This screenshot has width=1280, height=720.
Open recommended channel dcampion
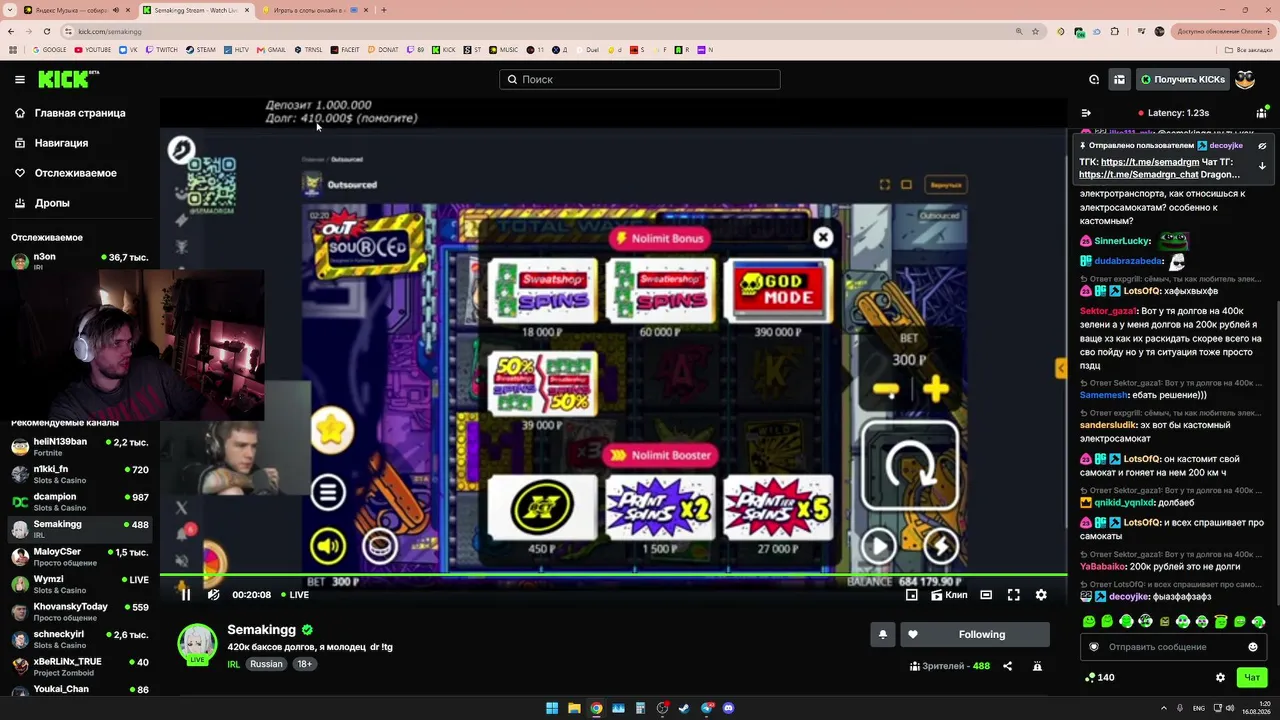click(80, 501)
